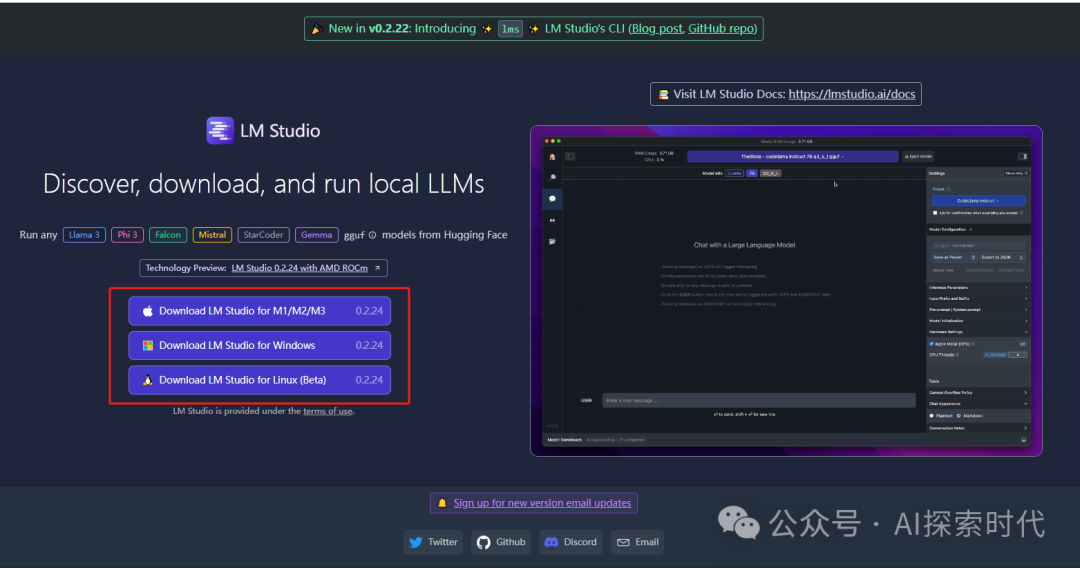Select the chat bubble icon in sidebar
Image resolution: width=1080 pixels, height=568 pixels.
(x=551, y=199)
